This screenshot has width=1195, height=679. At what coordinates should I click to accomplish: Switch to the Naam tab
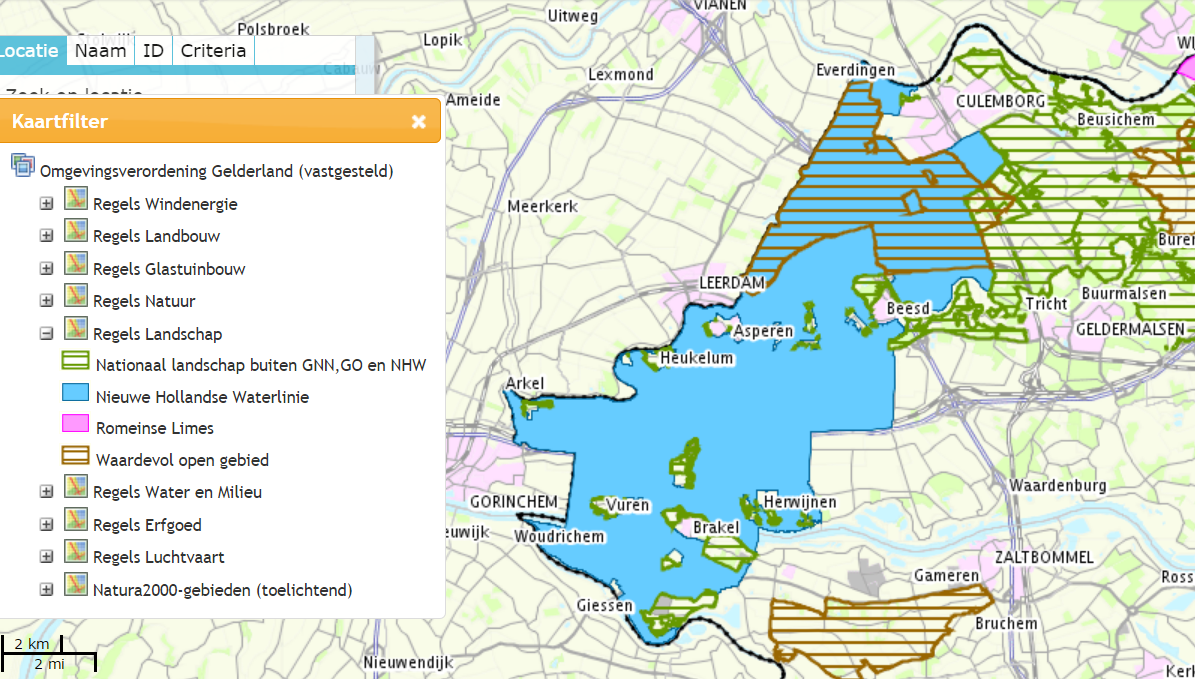(x=100, y=50)
